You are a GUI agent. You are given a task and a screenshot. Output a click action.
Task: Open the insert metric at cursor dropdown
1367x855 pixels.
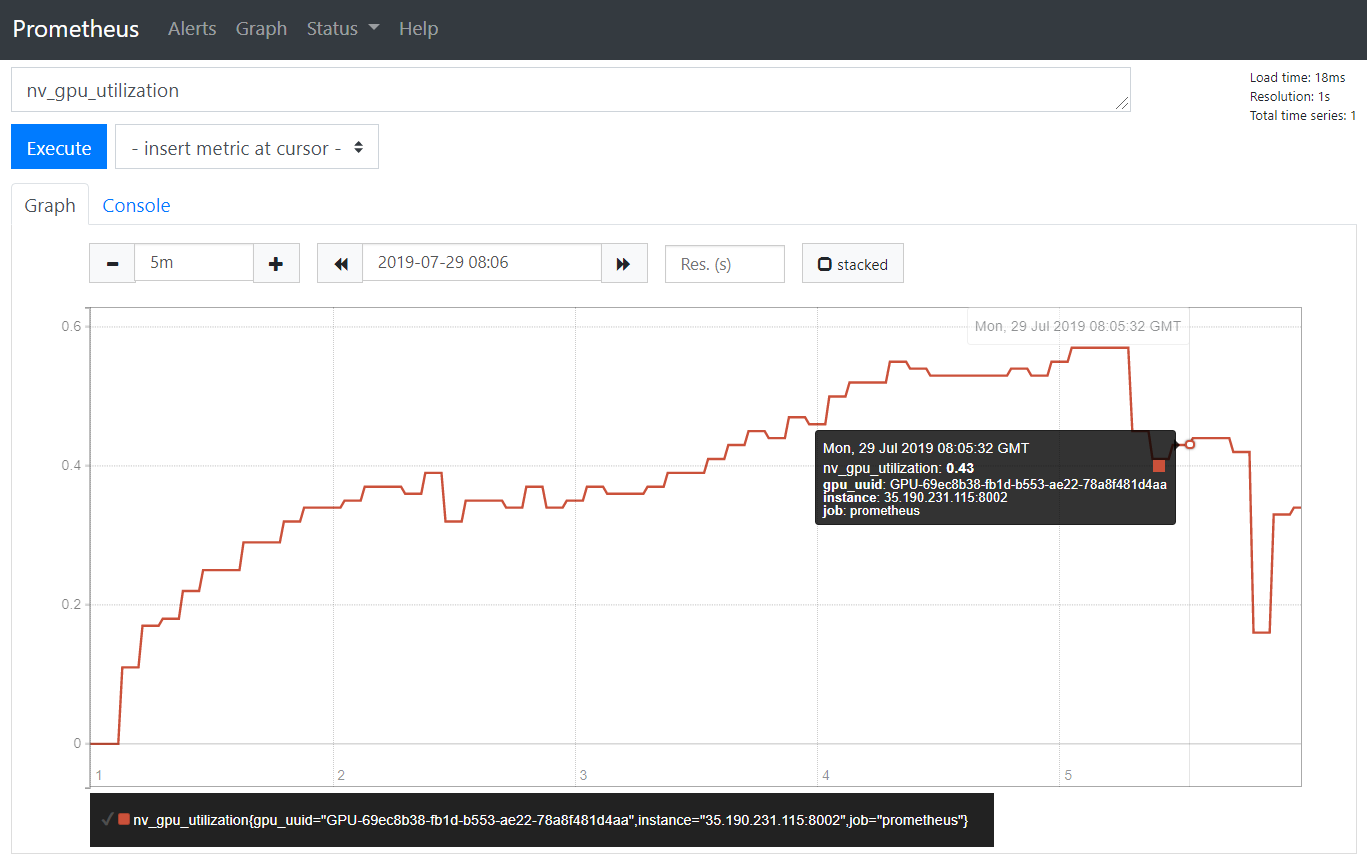247,148
